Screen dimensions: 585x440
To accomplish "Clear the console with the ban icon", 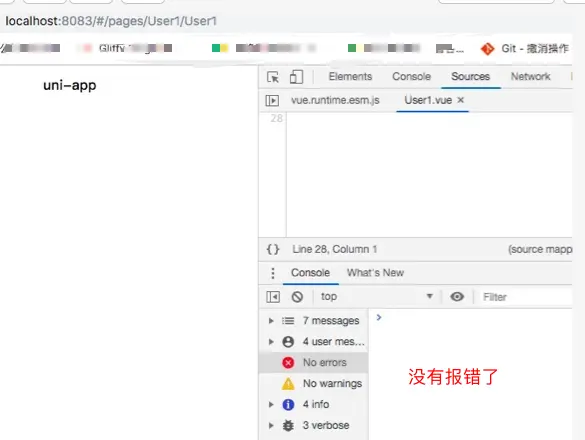I will point(297,297).
